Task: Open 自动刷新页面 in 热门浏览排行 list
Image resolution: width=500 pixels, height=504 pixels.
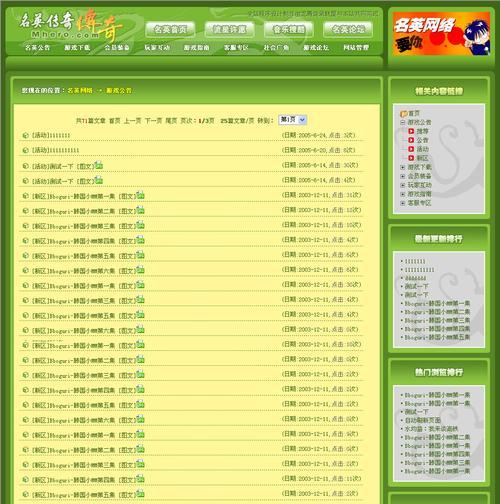Action: click(x=423, y=420)
